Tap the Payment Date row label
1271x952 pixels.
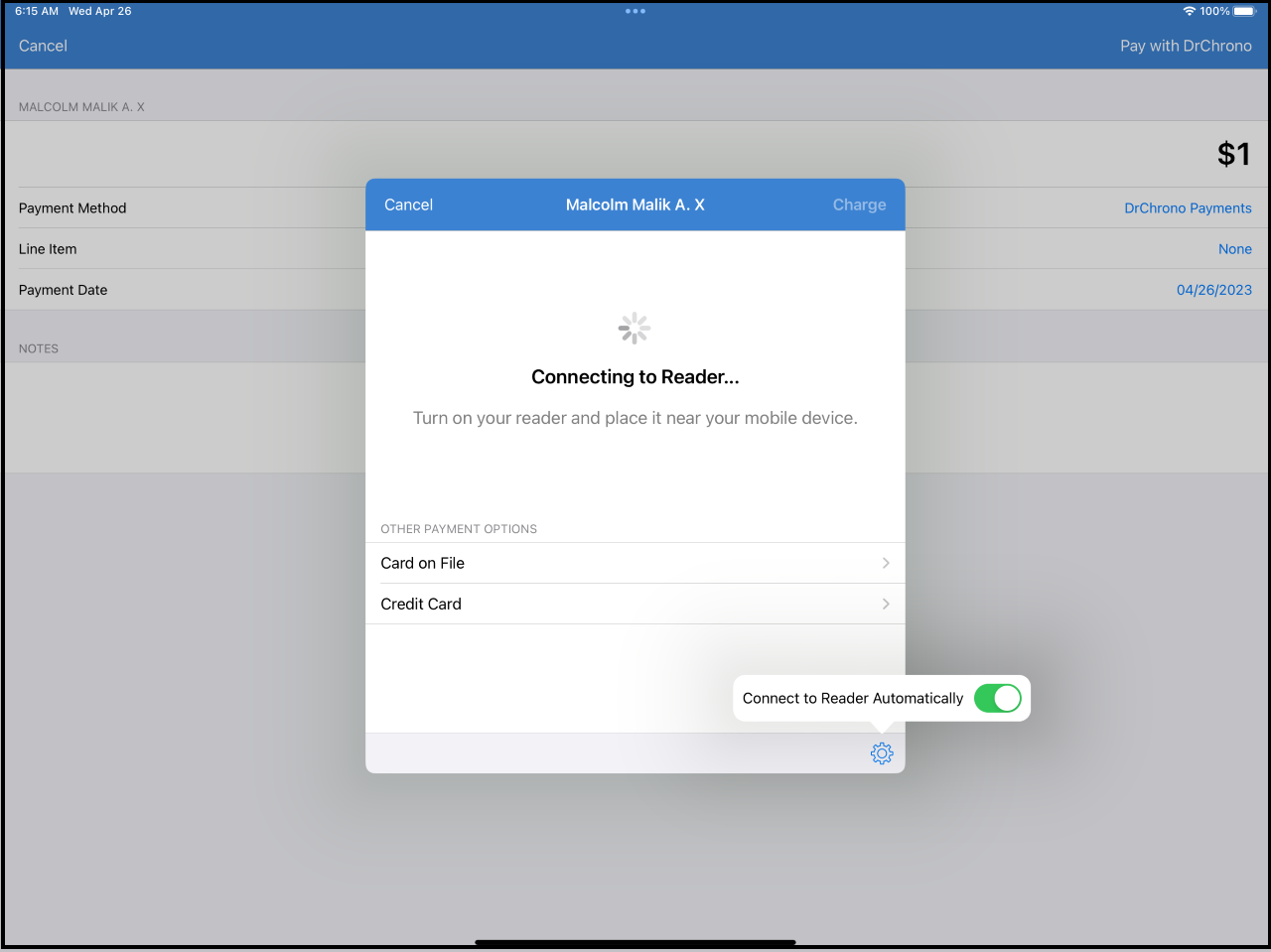(x=63, y=290)
